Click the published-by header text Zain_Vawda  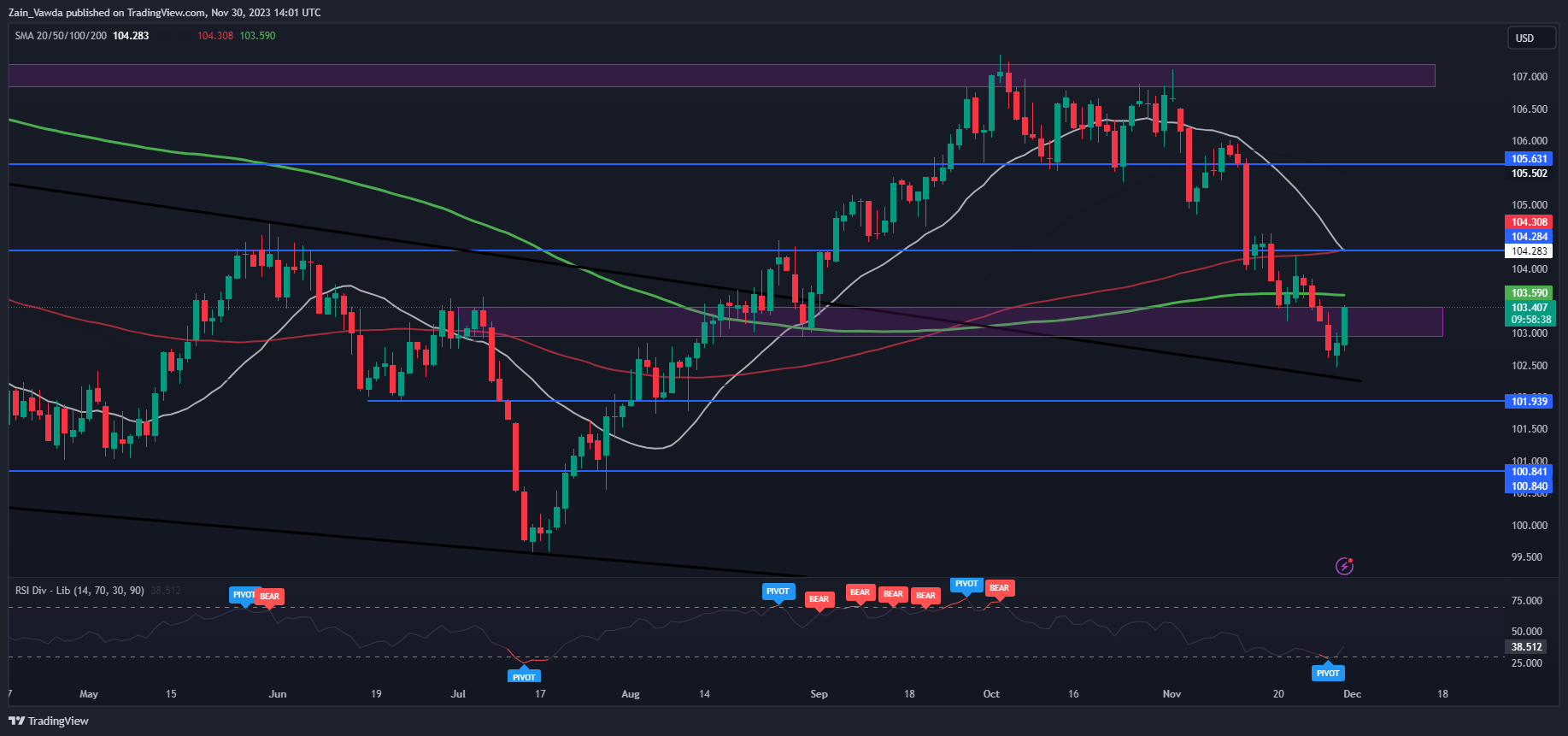tap(36, 13)
